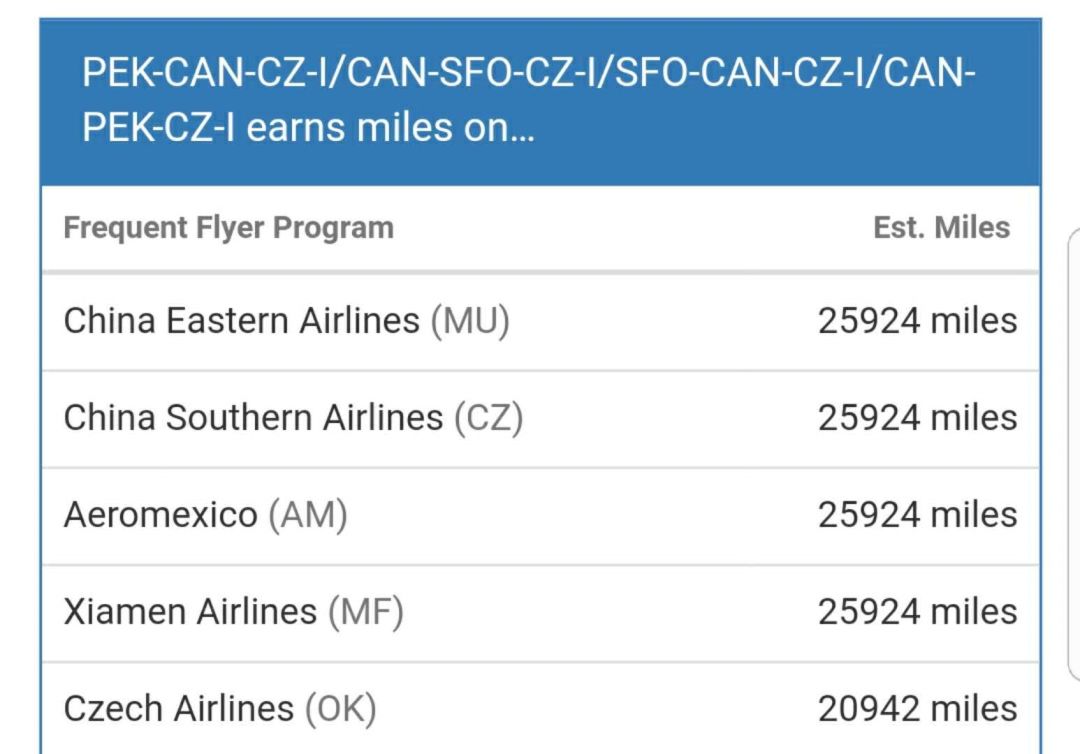Select the Czech Airlines program name

(x=179, y=709)
